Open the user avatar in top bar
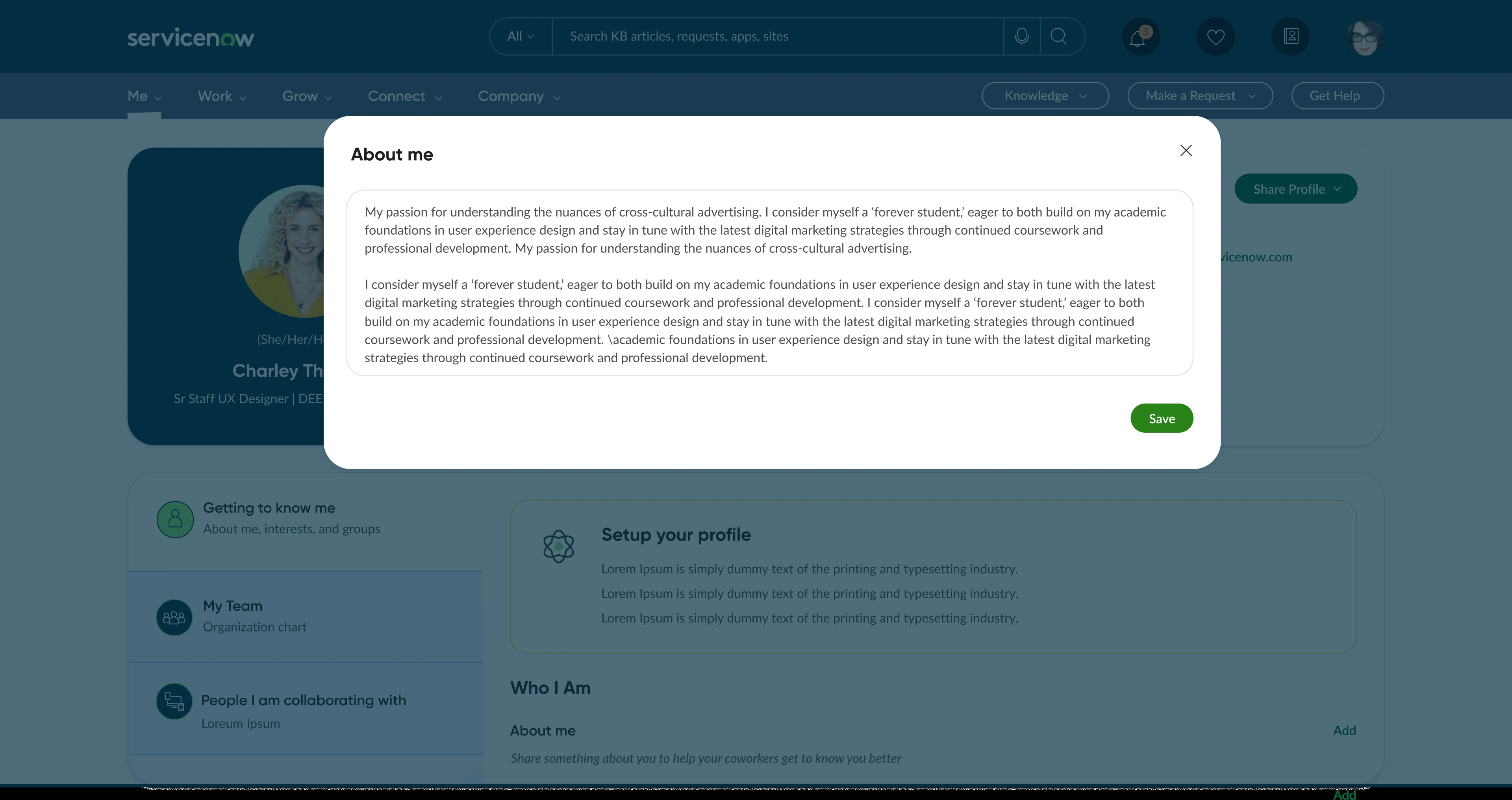This screenshot has height=800, width=1512. pyautogui.click(x=1365, y=37)
